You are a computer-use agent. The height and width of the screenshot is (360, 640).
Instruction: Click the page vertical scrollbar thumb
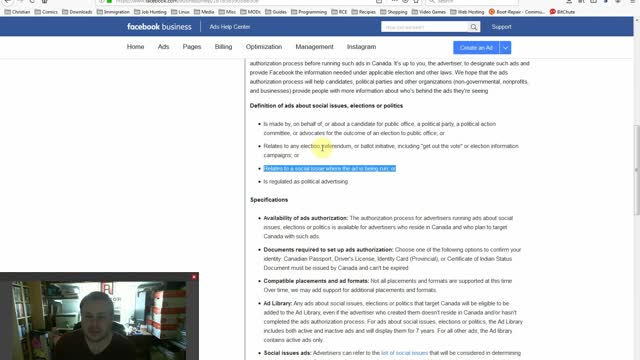click(x=637, y=171)
